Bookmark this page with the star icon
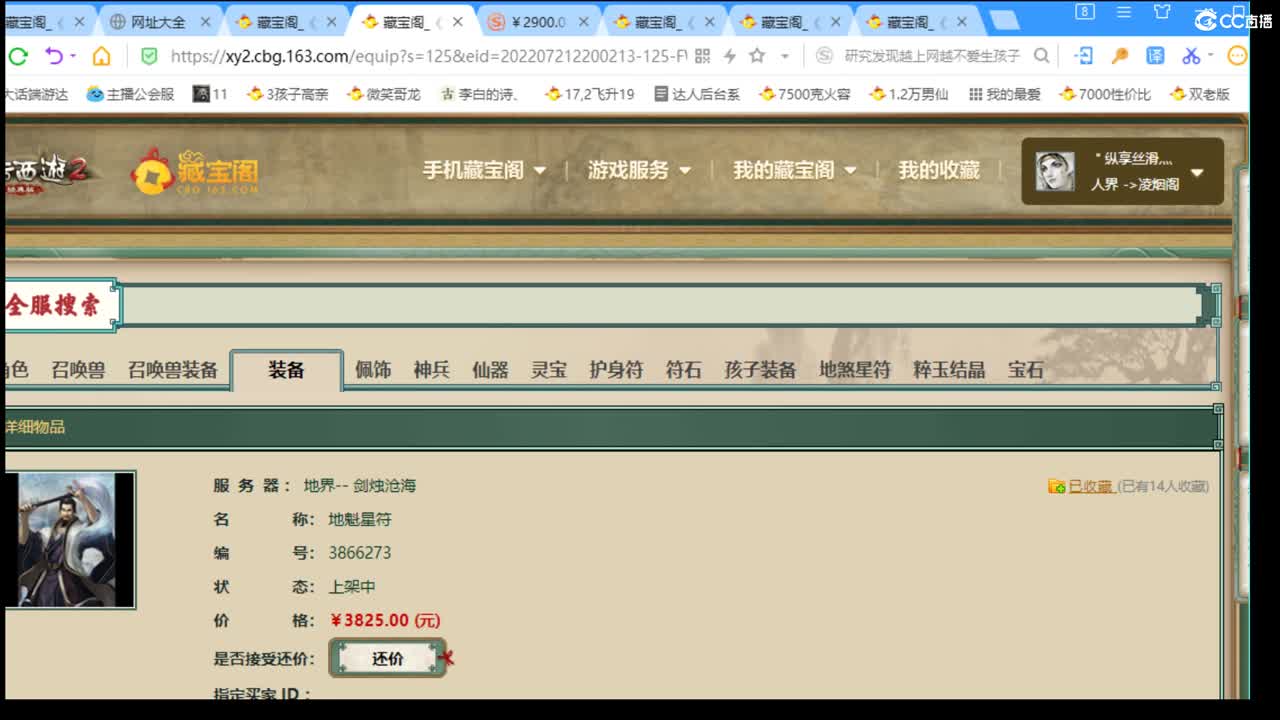Viewport: 1280px width, 720px height. point(757,56)
